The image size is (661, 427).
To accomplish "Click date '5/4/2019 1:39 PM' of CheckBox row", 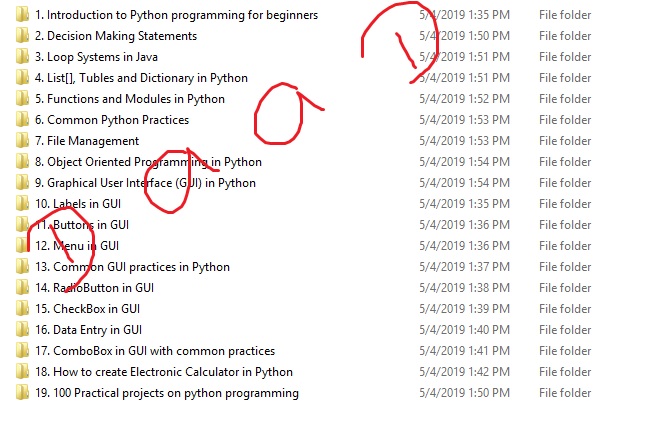I will (465, 309).
